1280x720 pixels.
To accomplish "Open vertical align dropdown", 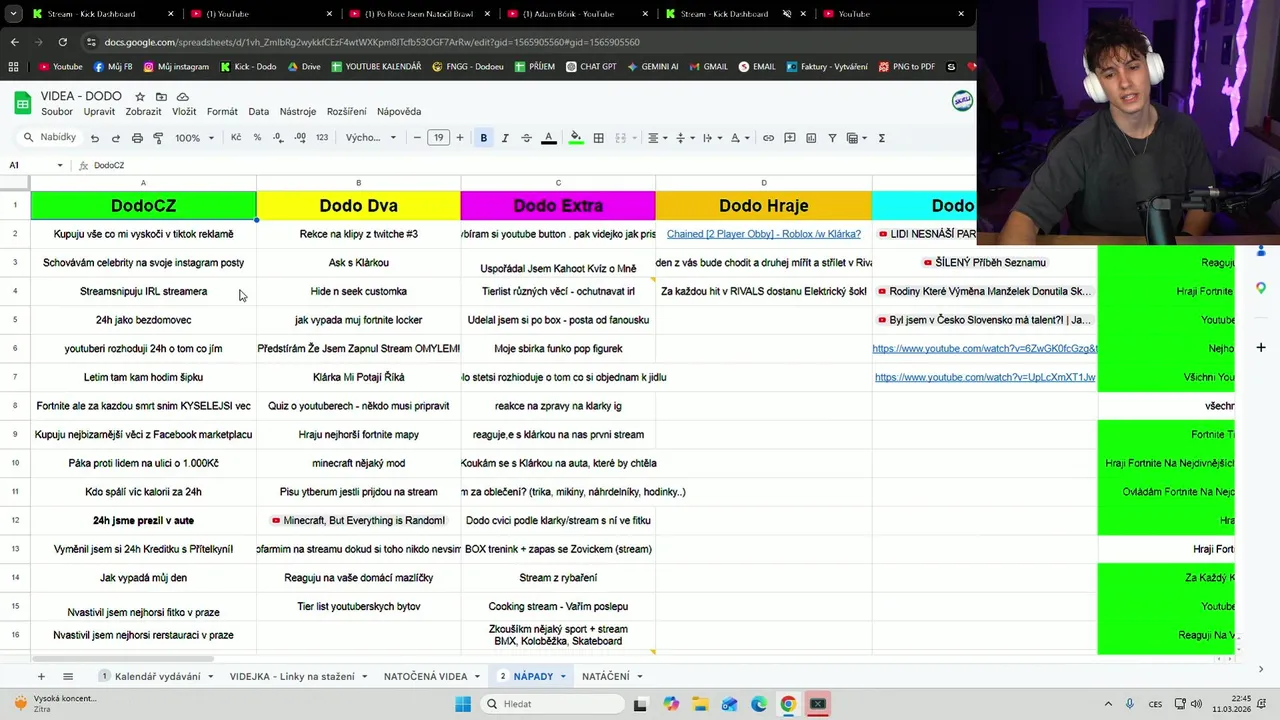I will (x=684, y=138).
